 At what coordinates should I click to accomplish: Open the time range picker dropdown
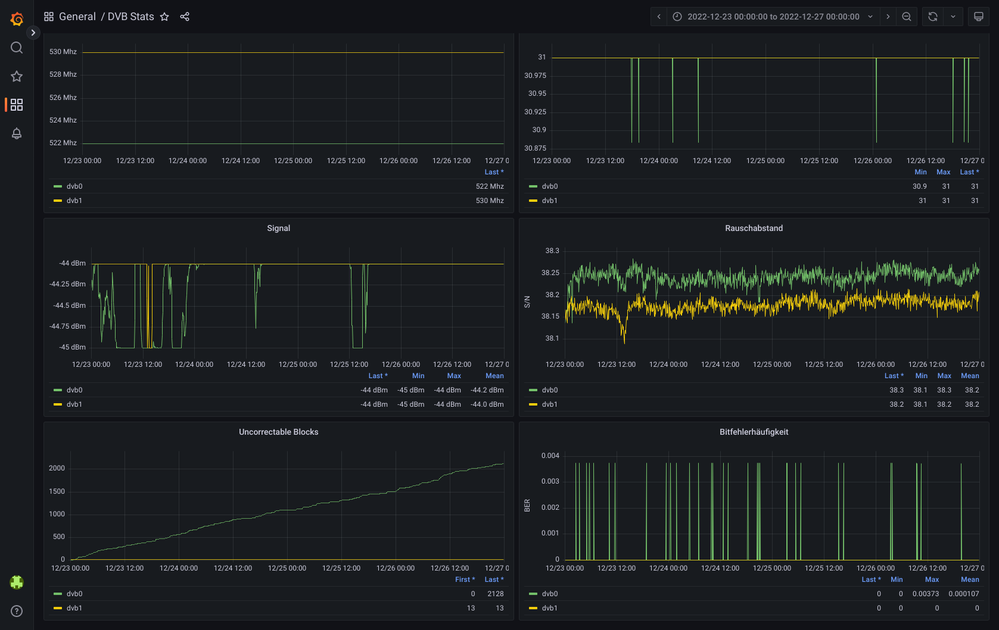pyautogui.click(x=772, y=17)
